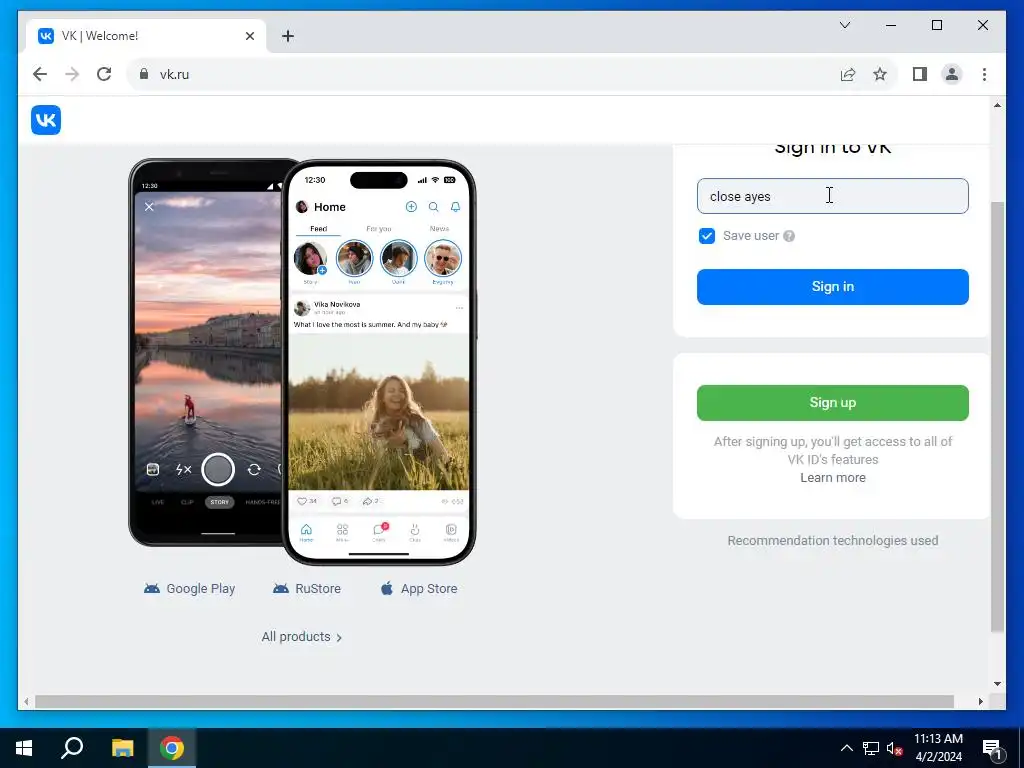
Task: Bookmark this tab with the star icon
Action: [x=880, y=74]
